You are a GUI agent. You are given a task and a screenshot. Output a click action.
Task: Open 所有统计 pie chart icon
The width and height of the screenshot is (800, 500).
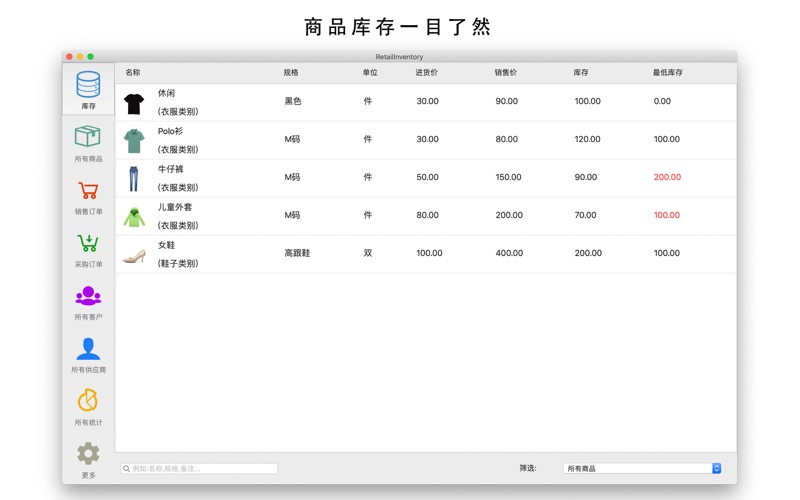88,402
